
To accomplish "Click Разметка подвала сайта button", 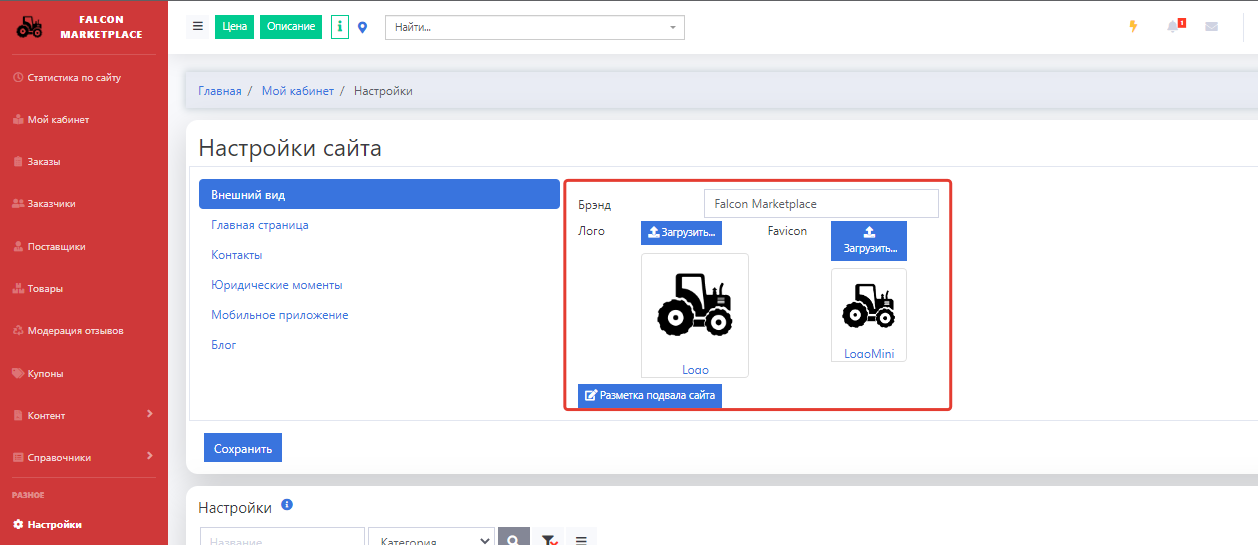I will 650,395.
